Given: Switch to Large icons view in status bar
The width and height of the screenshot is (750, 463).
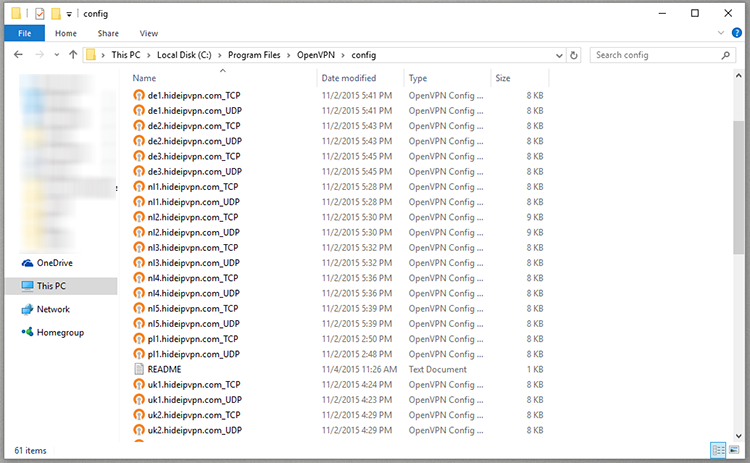Looking at the screenshot, I should 734,450.
